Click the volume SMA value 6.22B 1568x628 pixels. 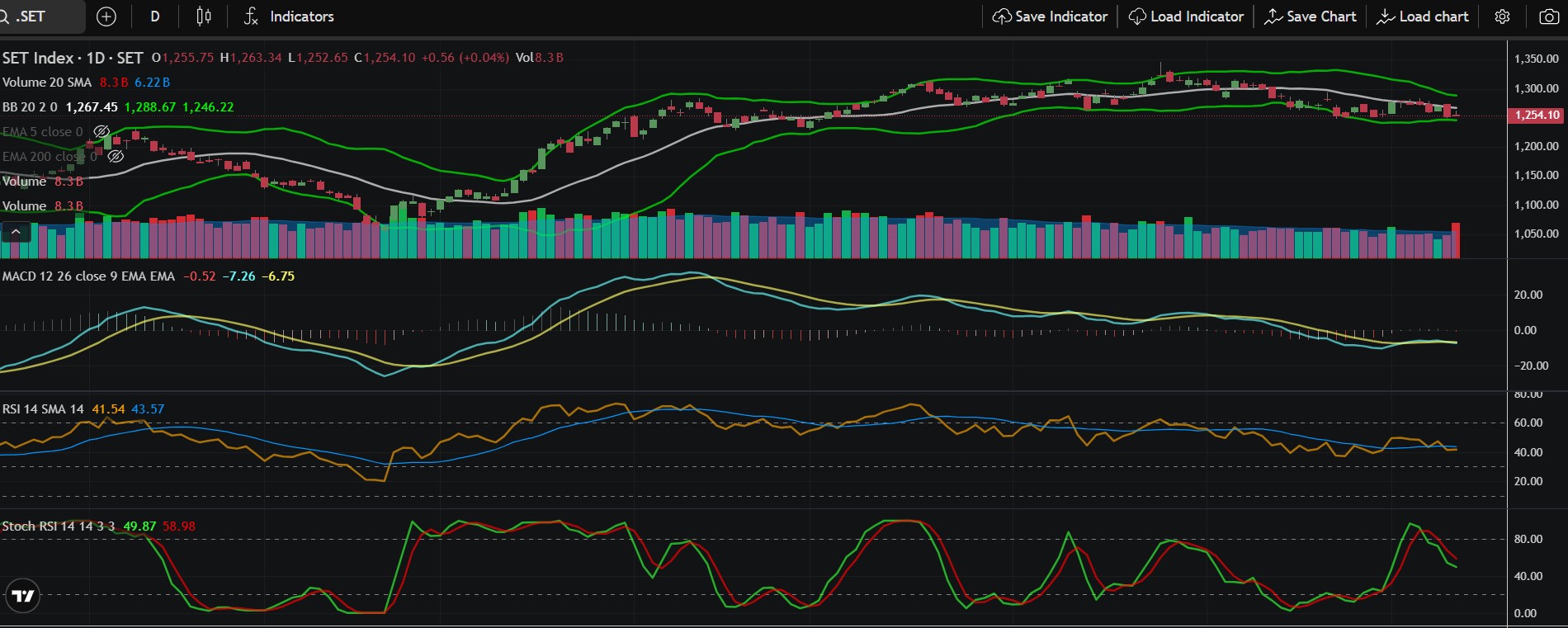click(x=152, y=83)
